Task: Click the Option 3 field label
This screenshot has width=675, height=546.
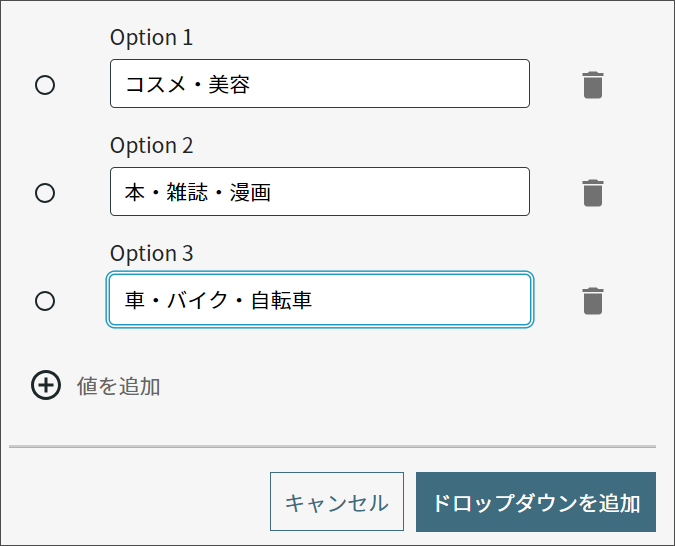Action: click(152, 254)
